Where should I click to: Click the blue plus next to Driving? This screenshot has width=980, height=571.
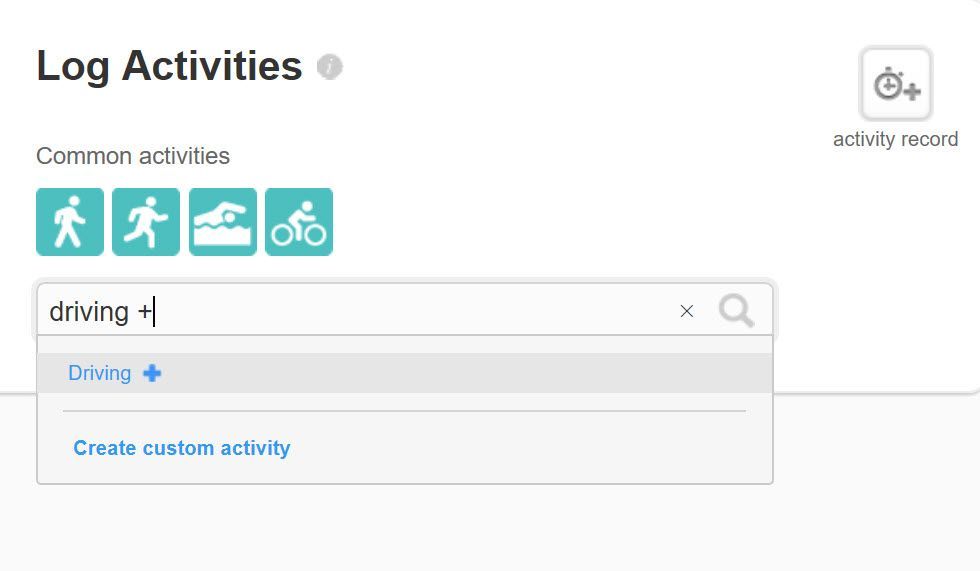click(152, 374)
